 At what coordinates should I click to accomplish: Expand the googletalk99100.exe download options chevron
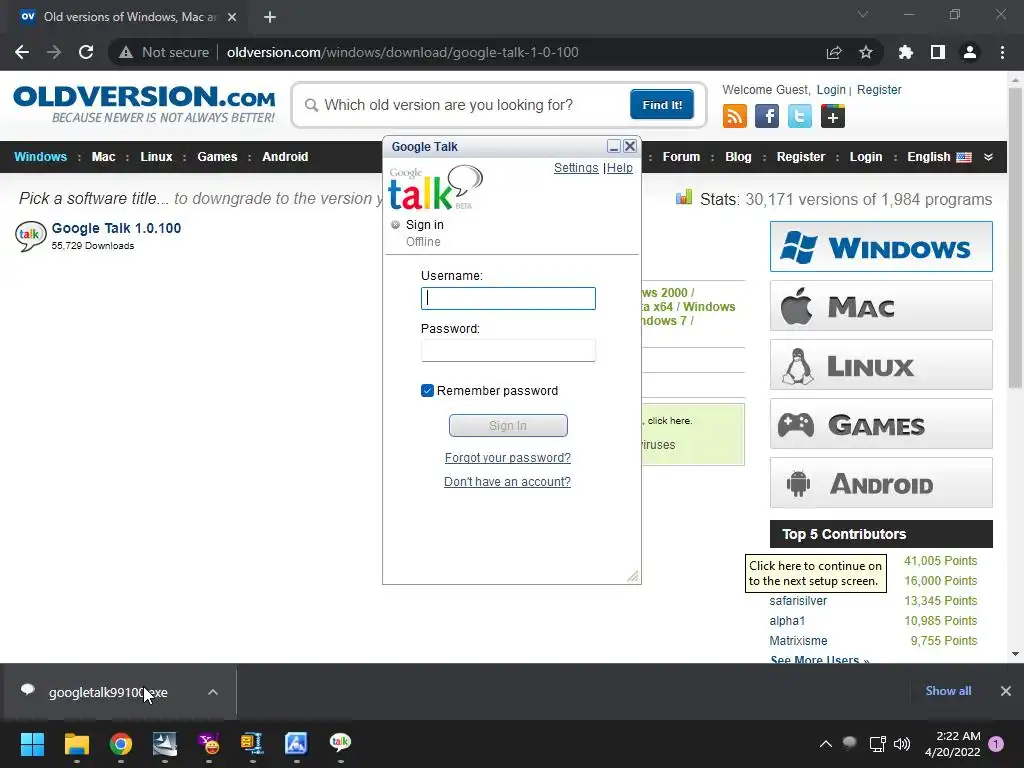pos(213,692)
